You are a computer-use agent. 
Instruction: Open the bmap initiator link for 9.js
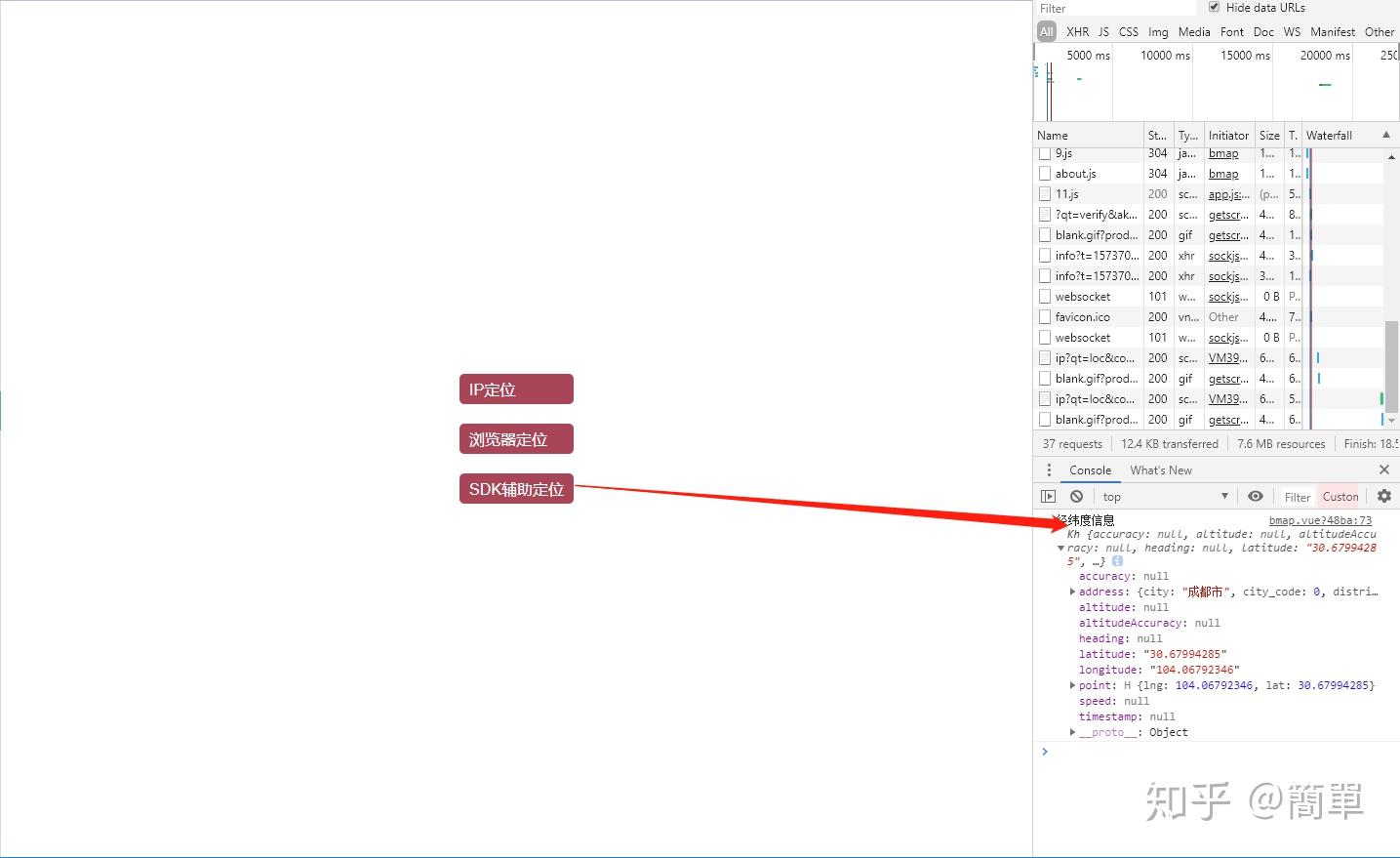point(1223,153)
